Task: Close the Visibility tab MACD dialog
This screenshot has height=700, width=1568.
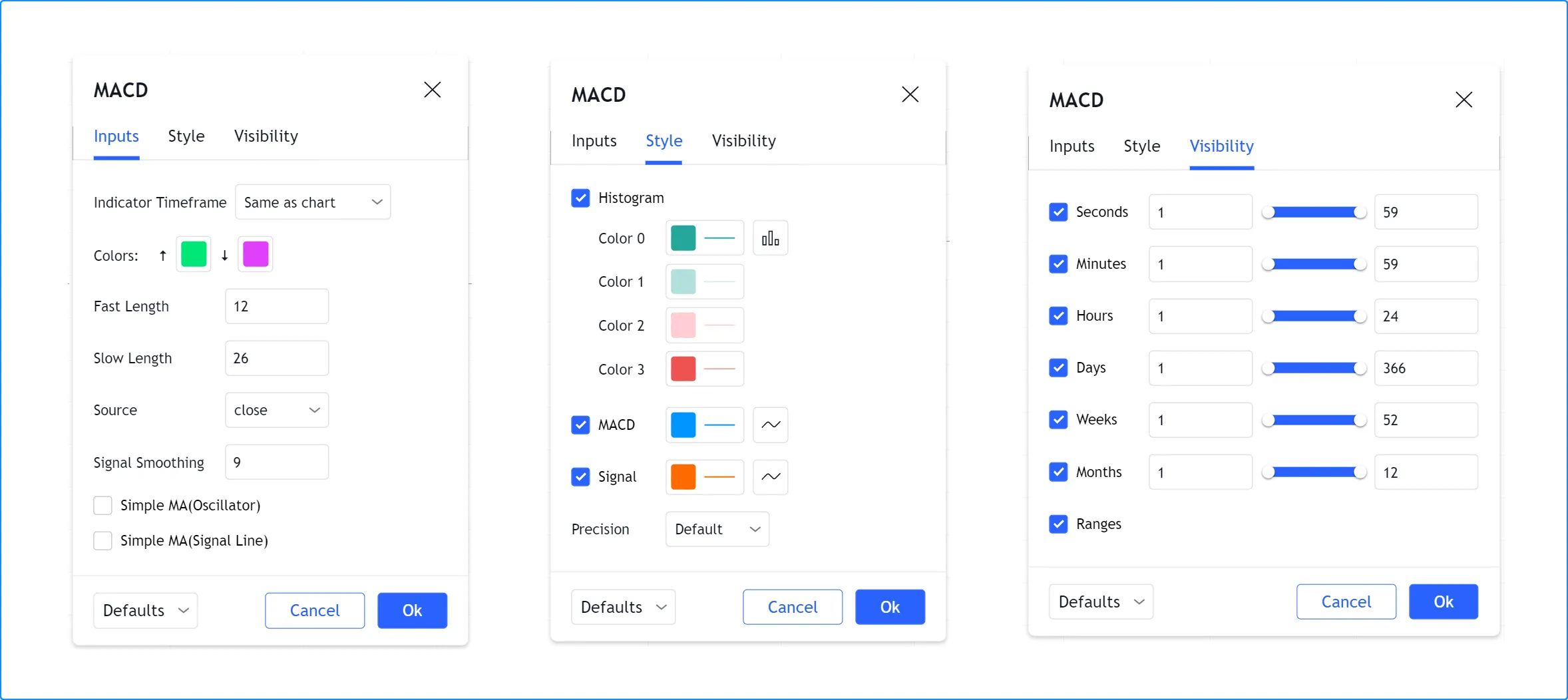Action: [x=1463, y=100]
